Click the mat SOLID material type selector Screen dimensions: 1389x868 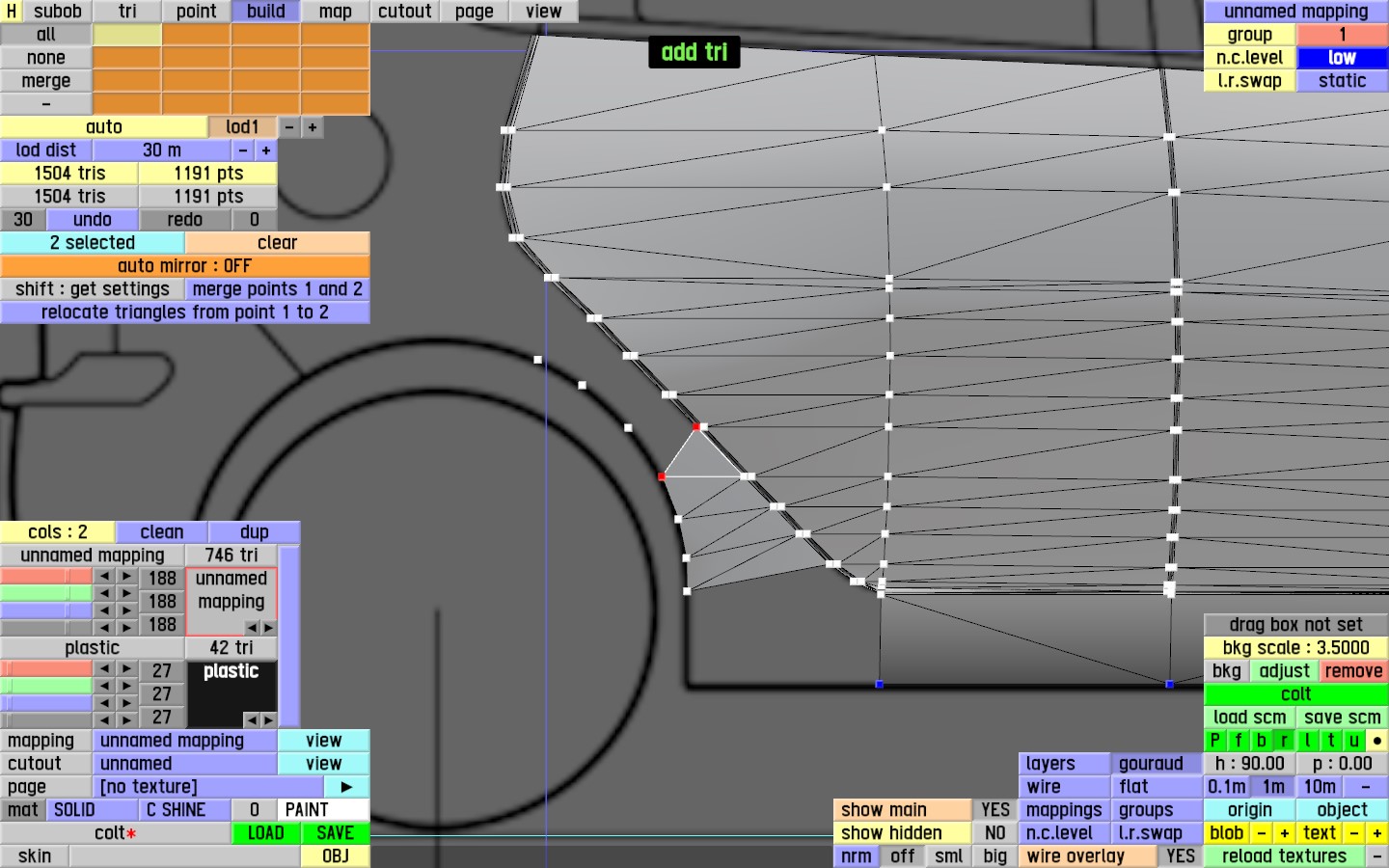pos(93,810)
